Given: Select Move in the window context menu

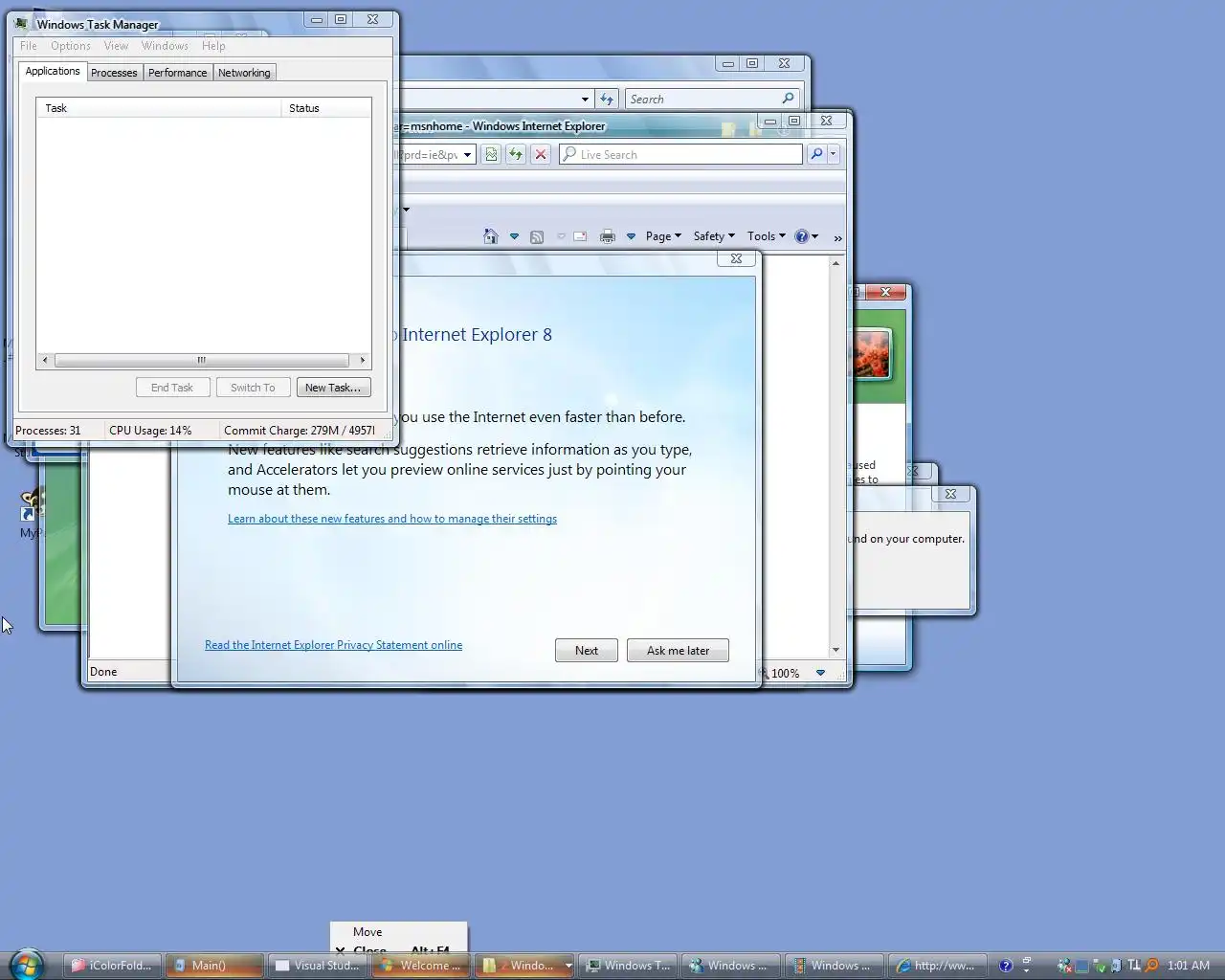Looking at the screenshot, I should point(398,932).
